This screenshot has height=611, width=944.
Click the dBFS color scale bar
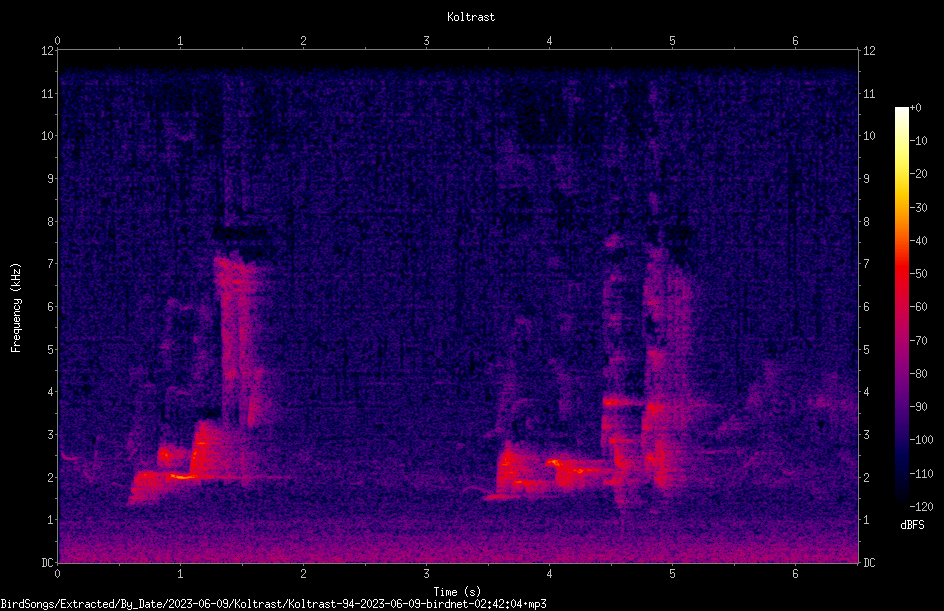click(x=901, y=306)
